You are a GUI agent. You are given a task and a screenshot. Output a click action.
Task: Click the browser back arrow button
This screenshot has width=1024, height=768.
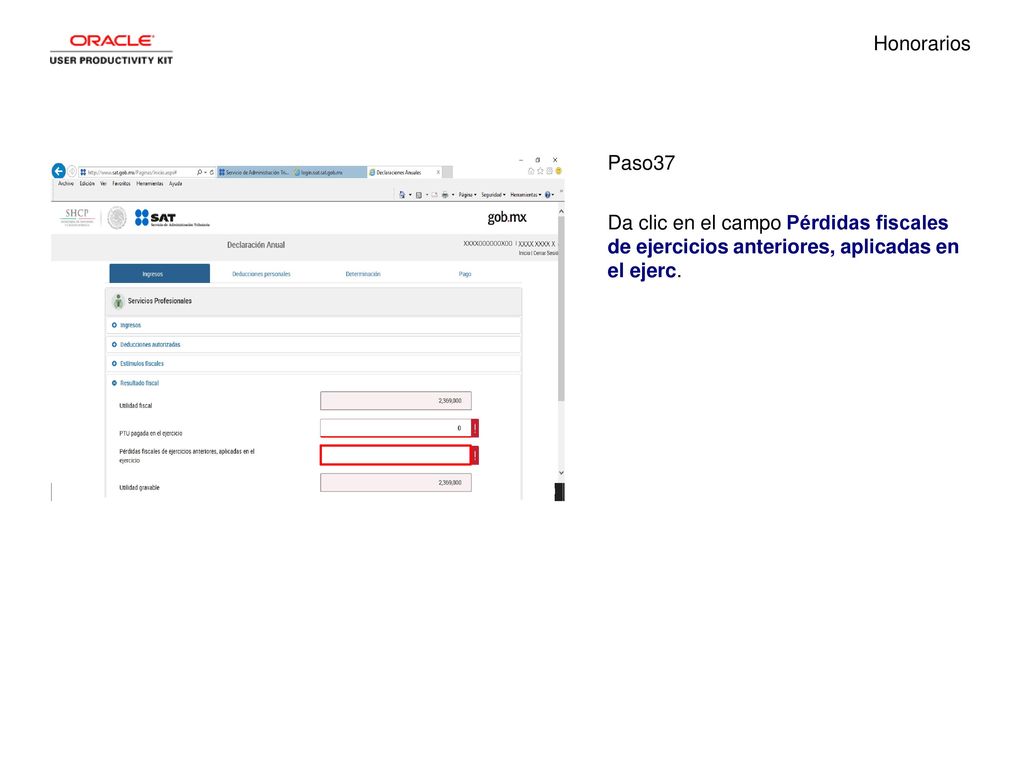59,171
